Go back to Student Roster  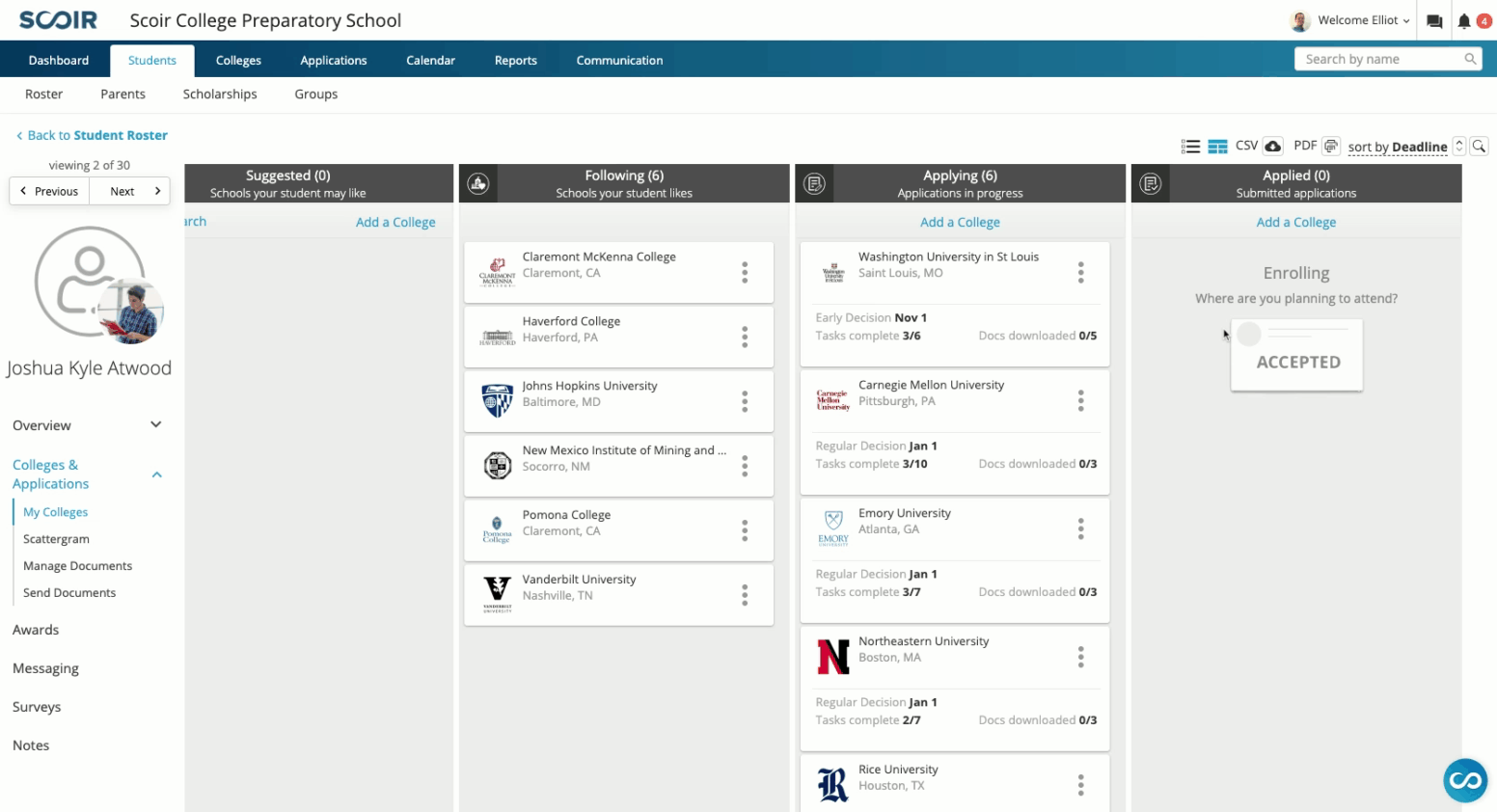(92, 135)
